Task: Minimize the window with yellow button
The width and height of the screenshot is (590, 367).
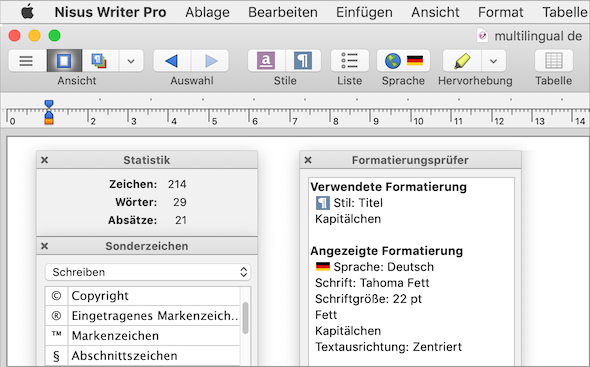Action: coord(35,36)
